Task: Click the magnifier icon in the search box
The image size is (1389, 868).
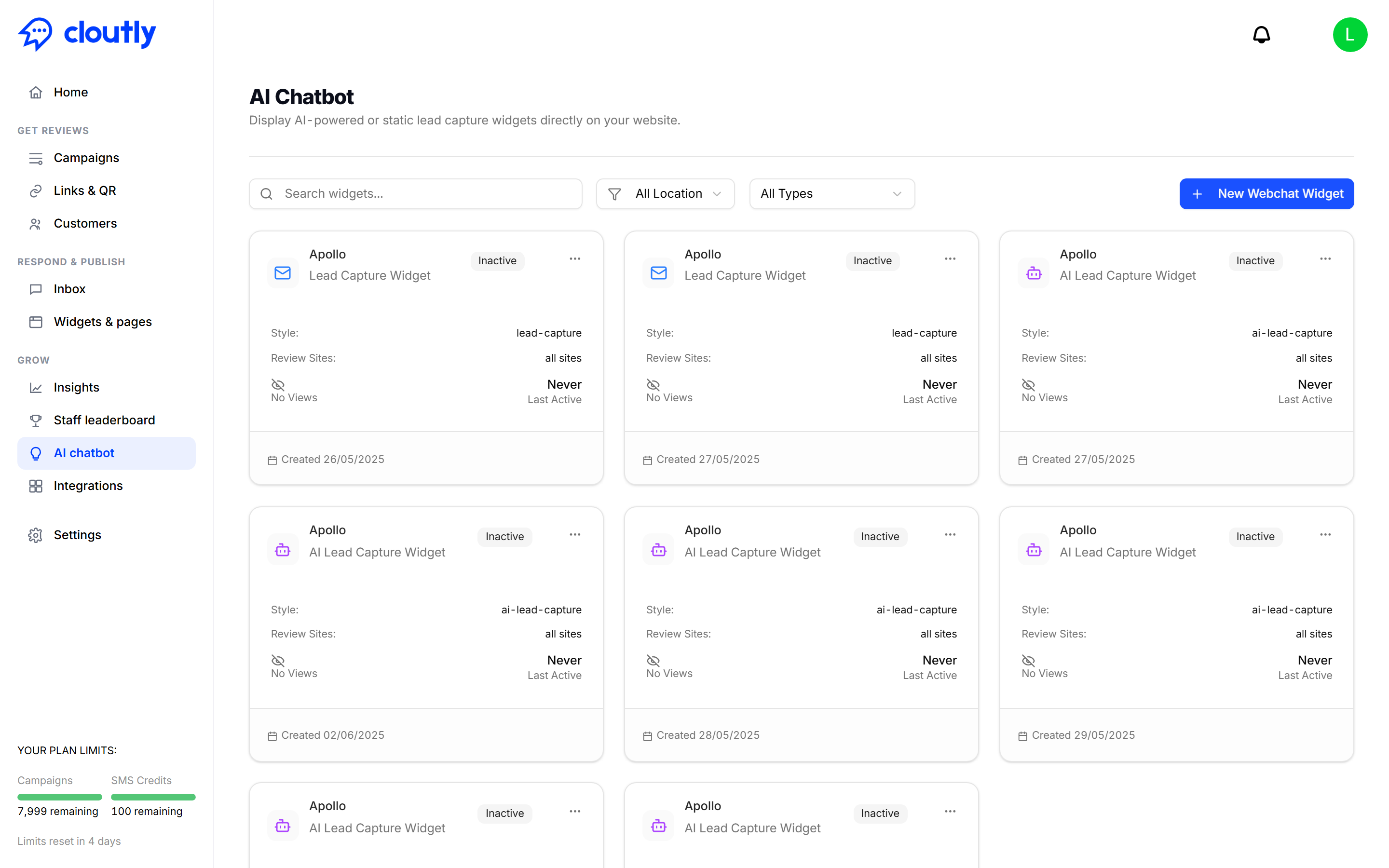Action: pyautogui.click(x=266, y=194)
